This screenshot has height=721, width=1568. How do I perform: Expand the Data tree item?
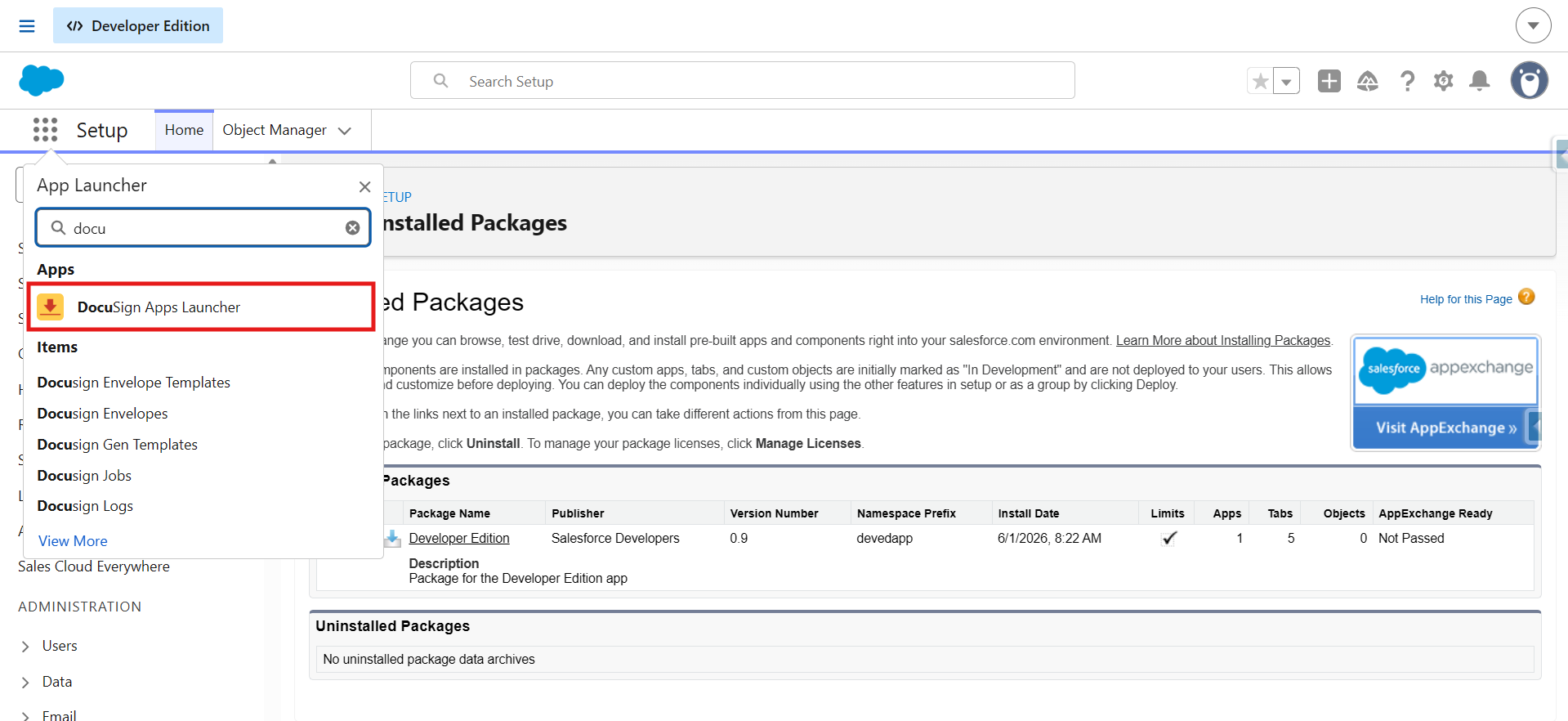(25, 683)
